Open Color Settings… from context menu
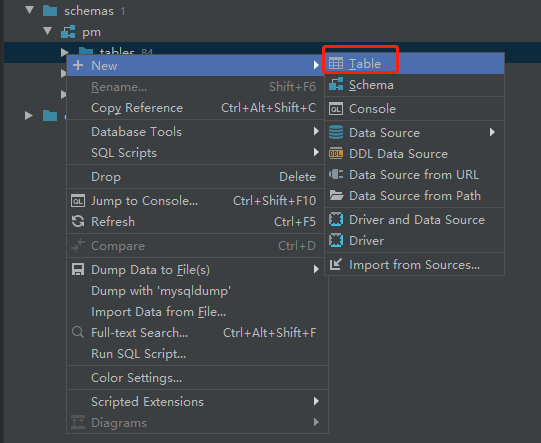541x443 pixels. pos(197,378)
